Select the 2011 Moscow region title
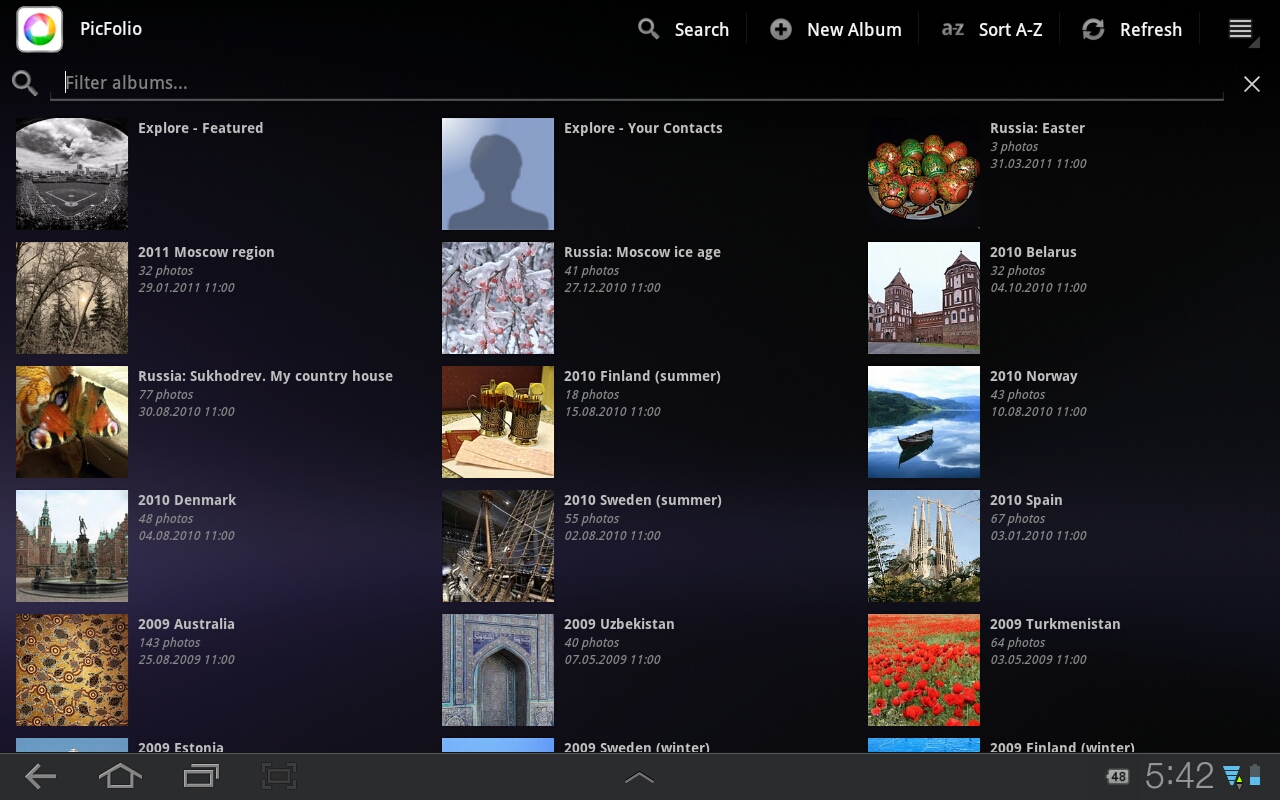The width and height of the screenshot is (1280, 800). click(206, 252)
